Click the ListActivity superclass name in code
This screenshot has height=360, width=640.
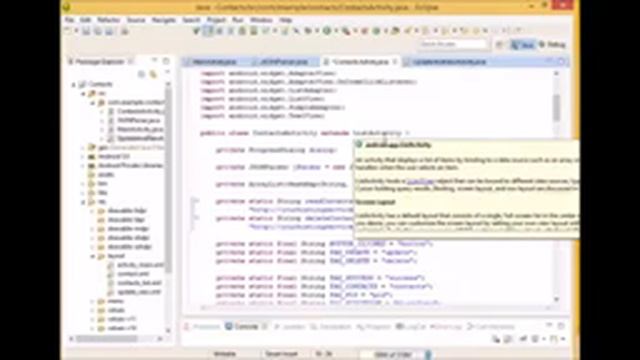coord(377,133)
